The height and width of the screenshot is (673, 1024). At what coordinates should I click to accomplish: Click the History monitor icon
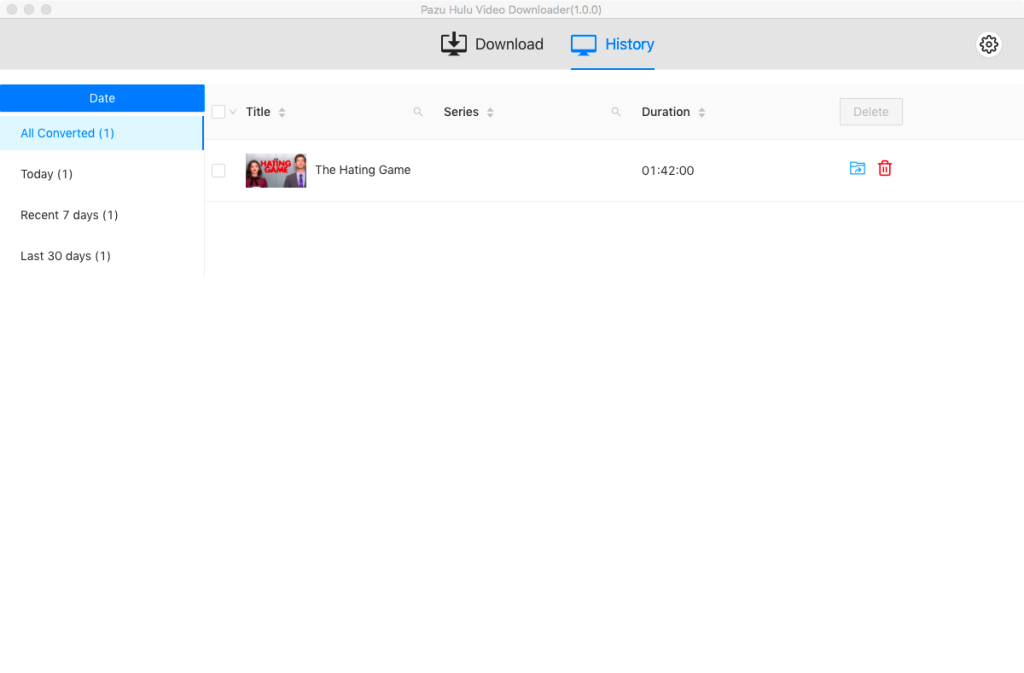[x=583, y=44]
